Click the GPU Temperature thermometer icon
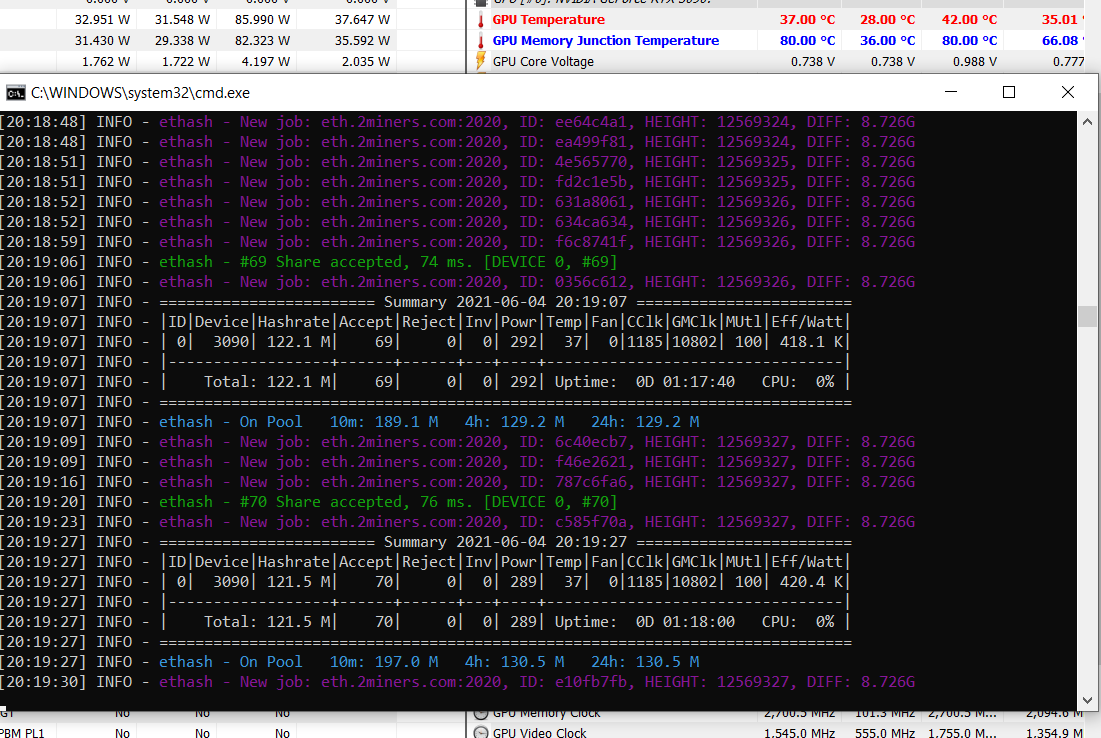1101x738 pixels. [x=481, y=20]
